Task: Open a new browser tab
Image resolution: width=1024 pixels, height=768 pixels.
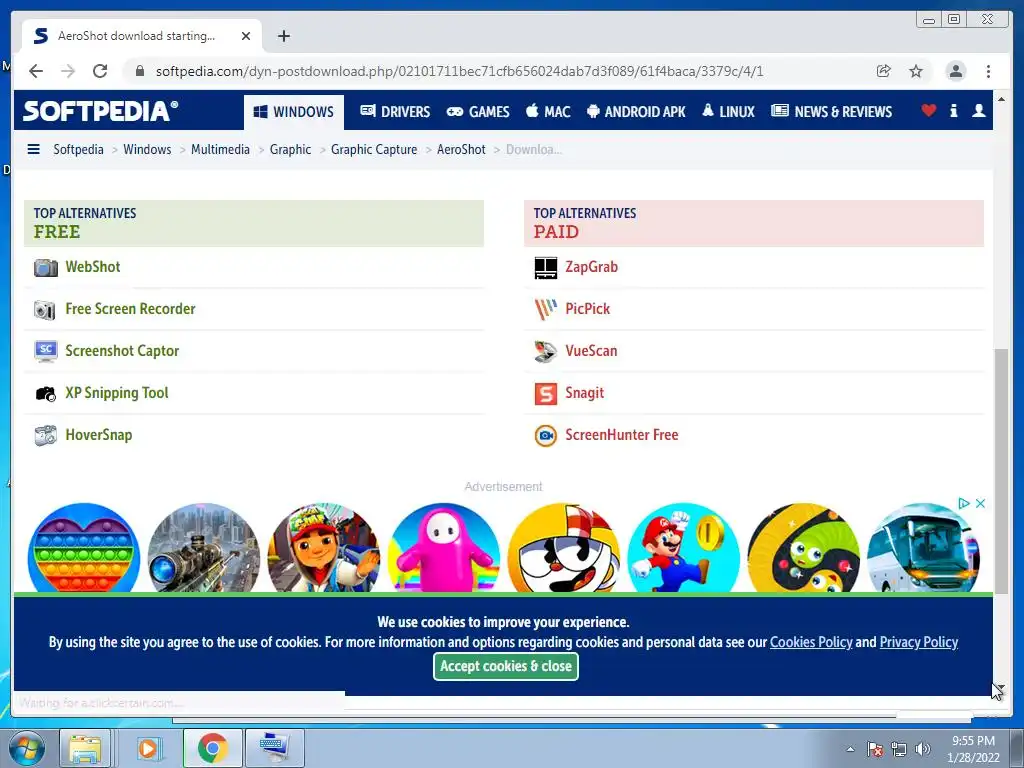Action: (283, 36)
